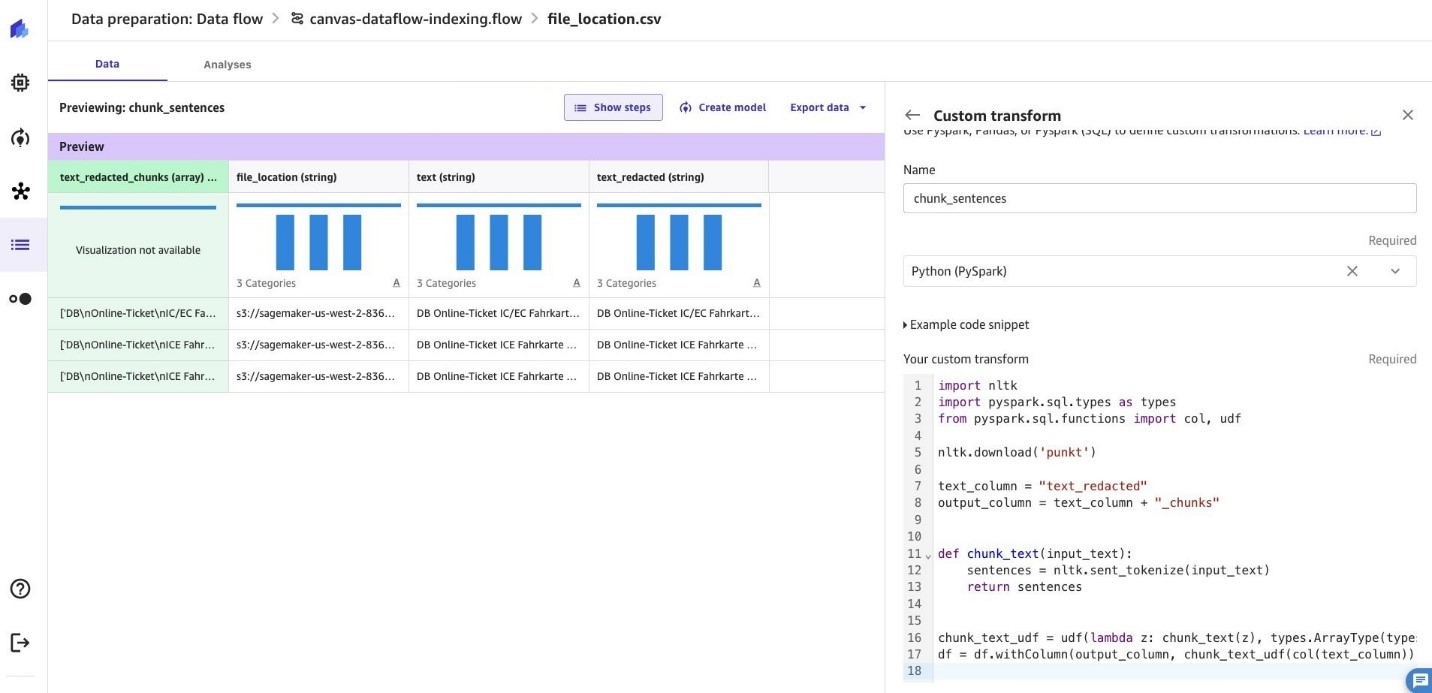1432x693 pixels.
Task: Click the "['DB\nOnline-Ticket\nIC/EC" chunks cell
Action: coord(138,314)
